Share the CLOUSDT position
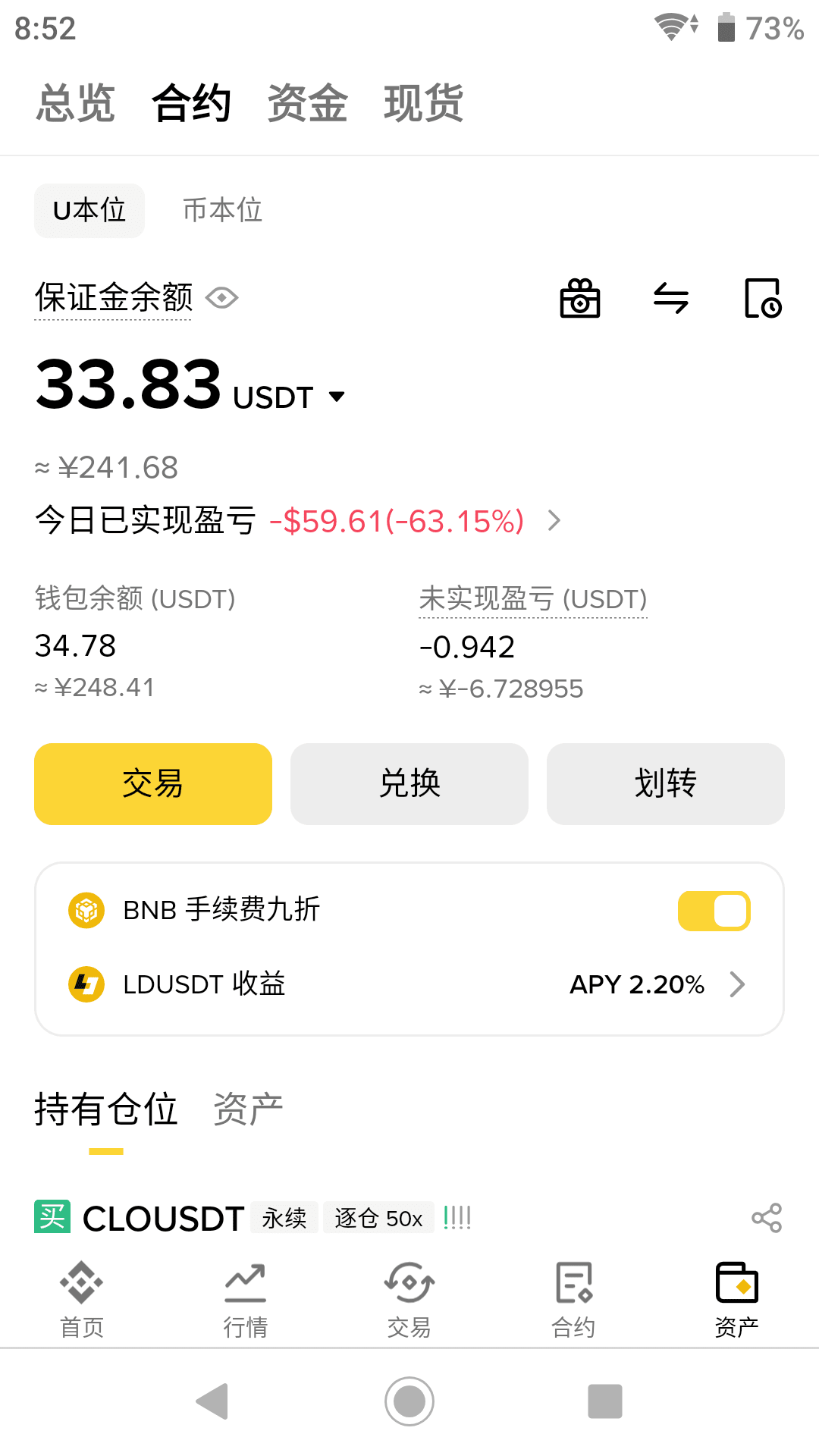This screenshot has height=1456, width=819. [x=766, y=1218]
